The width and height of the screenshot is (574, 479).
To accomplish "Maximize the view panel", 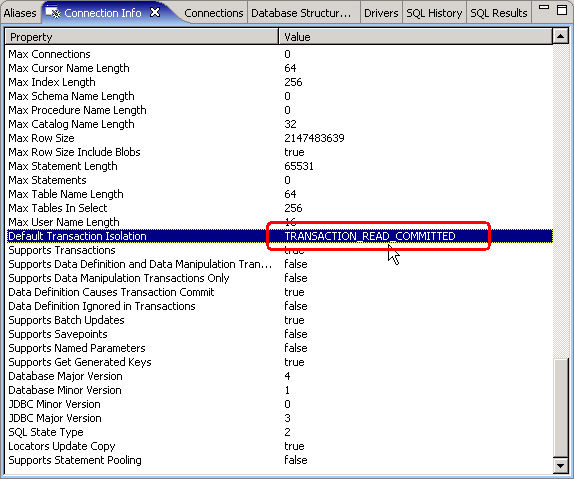I will pos(562,10).
